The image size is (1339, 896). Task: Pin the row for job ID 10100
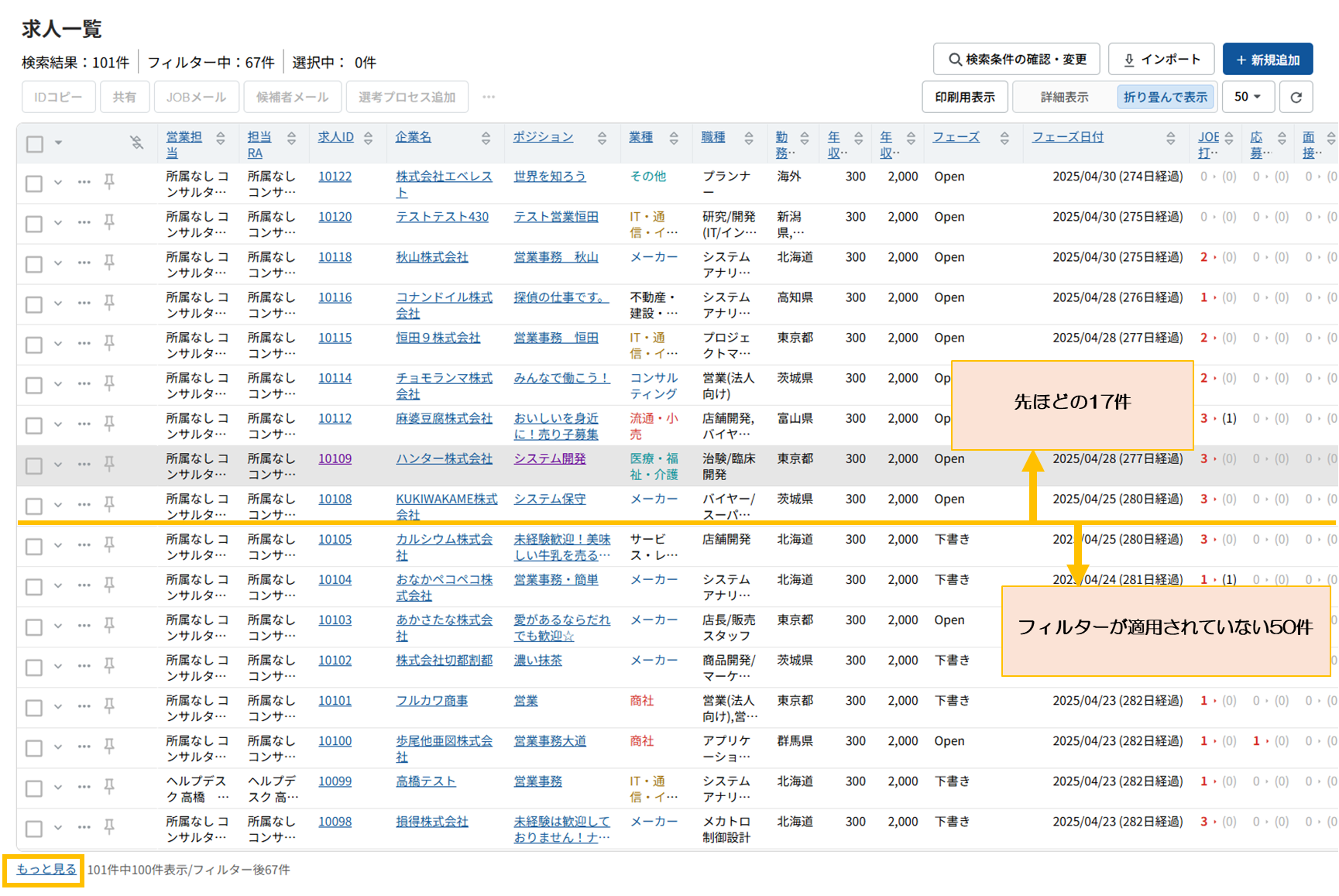point(109,747)
